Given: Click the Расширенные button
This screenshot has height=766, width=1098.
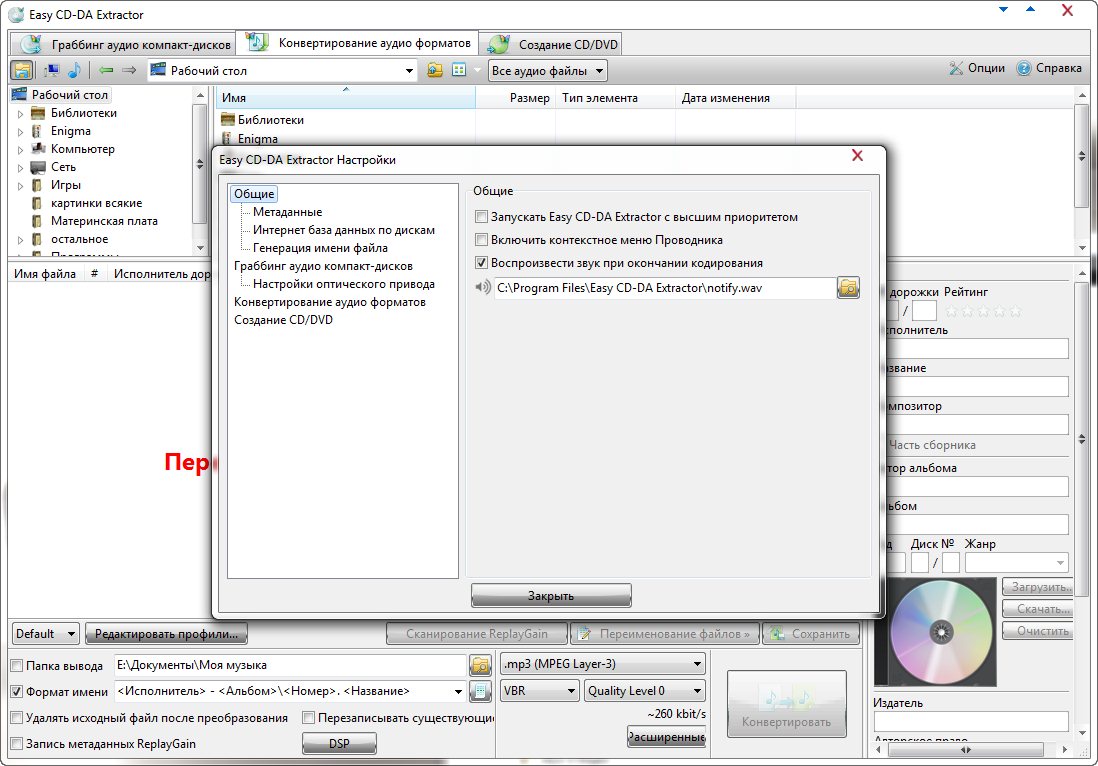Looking at the screenshot, I should (666, 737).
